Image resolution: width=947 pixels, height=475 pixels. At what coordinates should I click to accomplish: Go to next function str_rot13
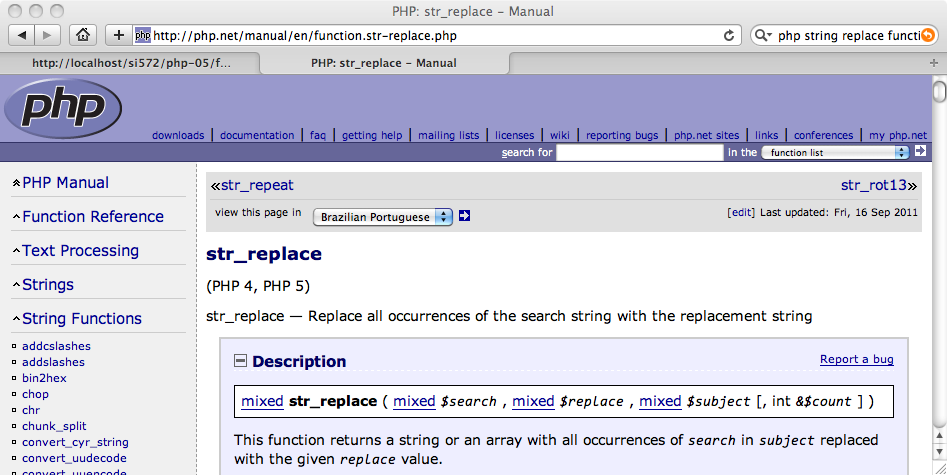[874, 185]
